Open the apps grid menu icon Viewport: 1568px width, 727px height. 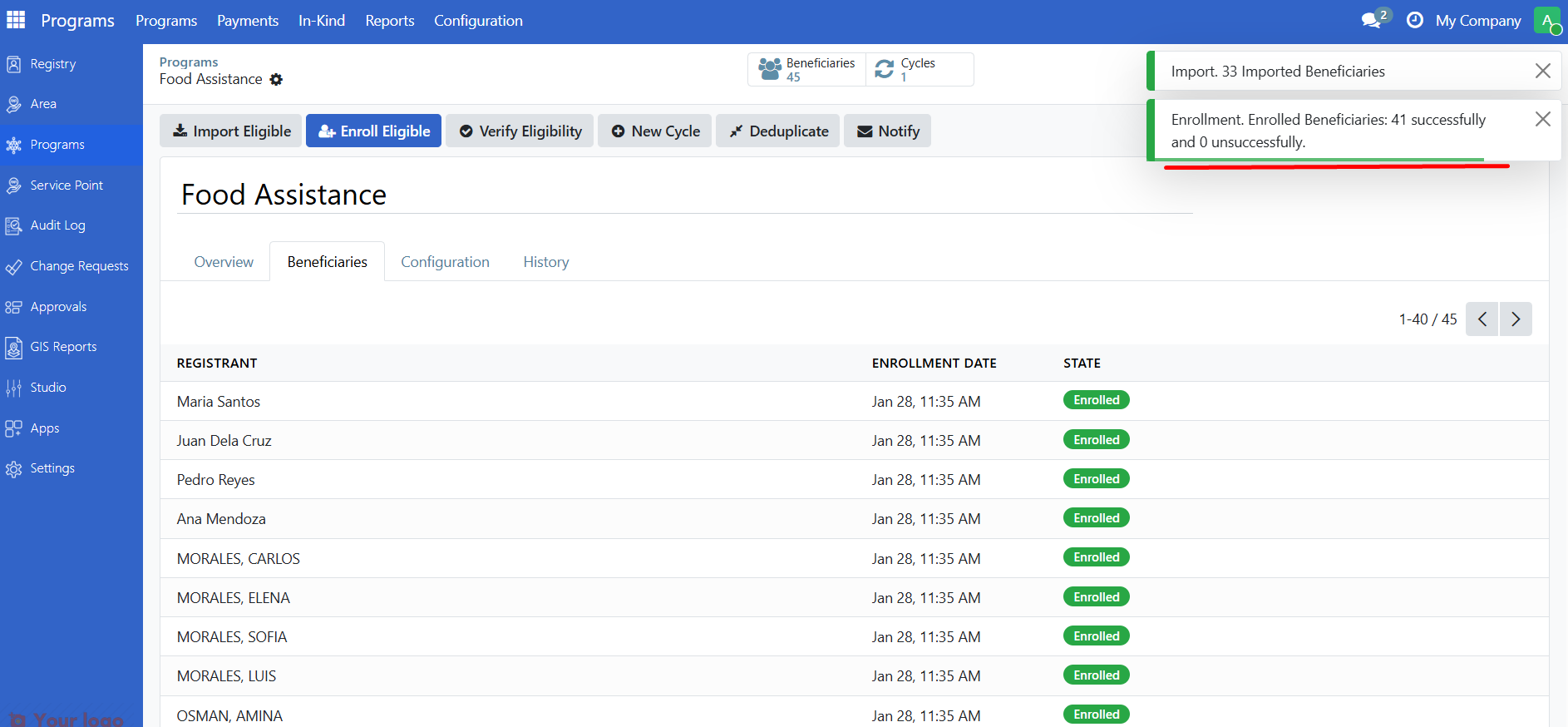pos(16,20)
